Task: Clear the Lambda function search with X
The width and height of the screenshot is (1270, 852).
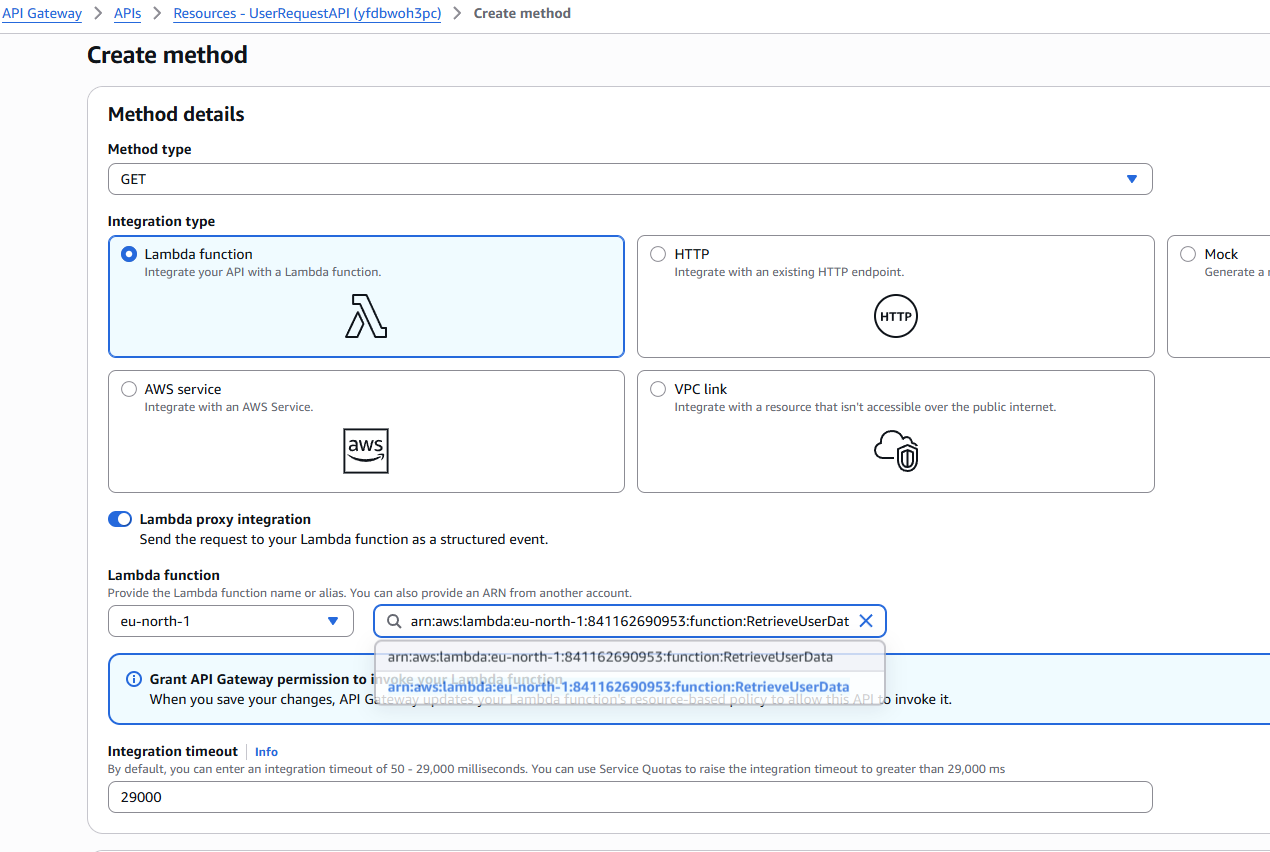Action: [866, 621]
